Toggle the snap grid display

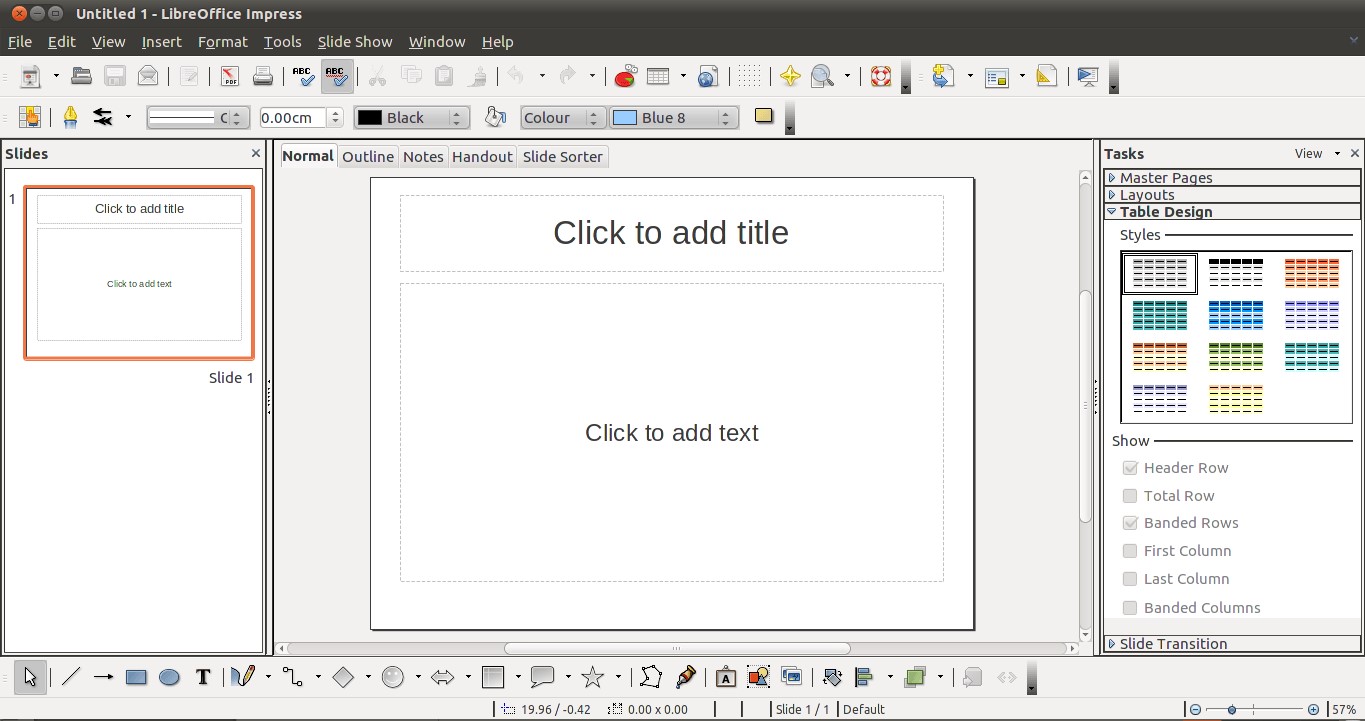[750, 76]
